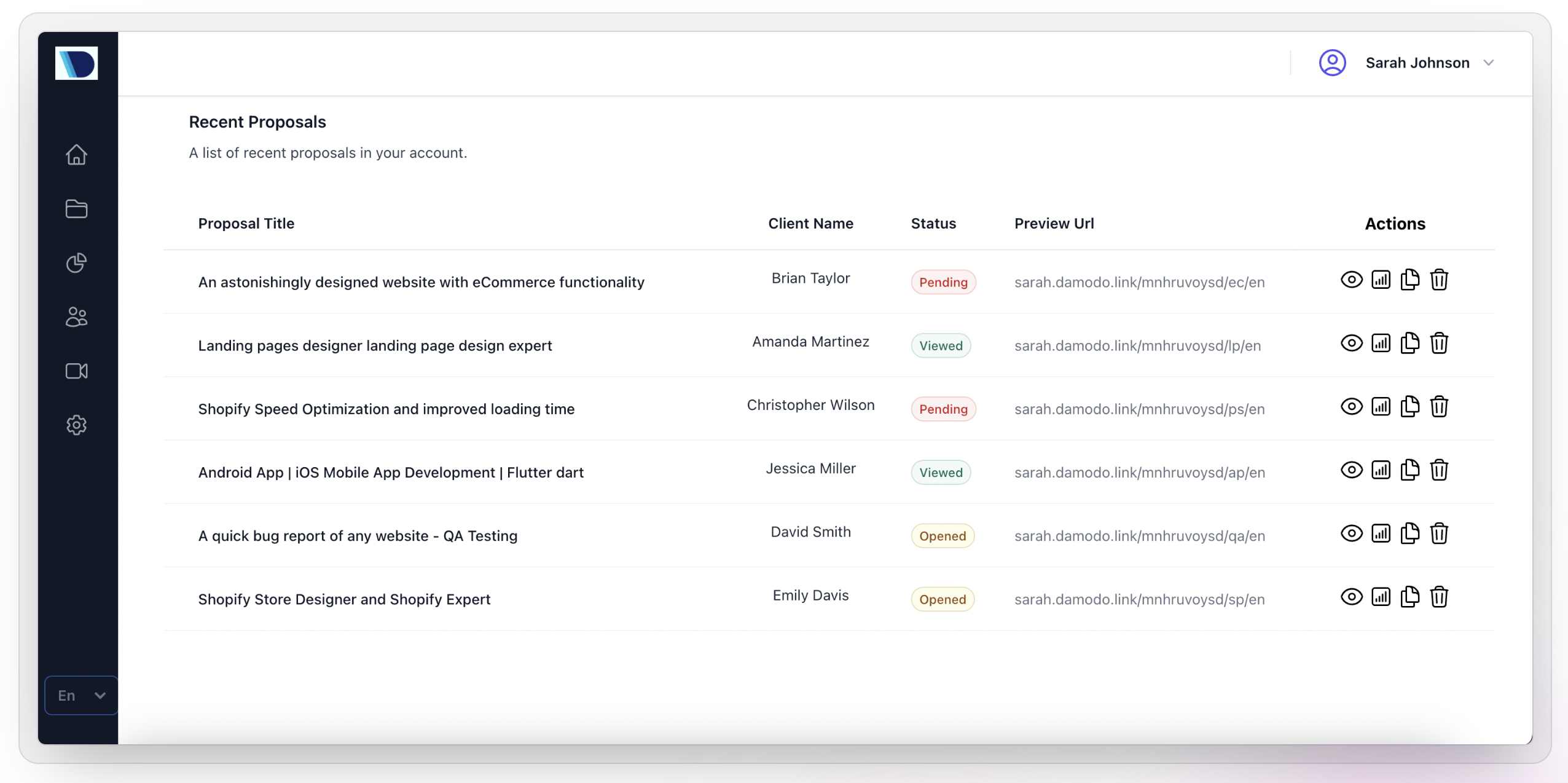Screen dimensions: 1568x783
Task: Open preview link ending in /ap/en
Action: coord(1139,473)
